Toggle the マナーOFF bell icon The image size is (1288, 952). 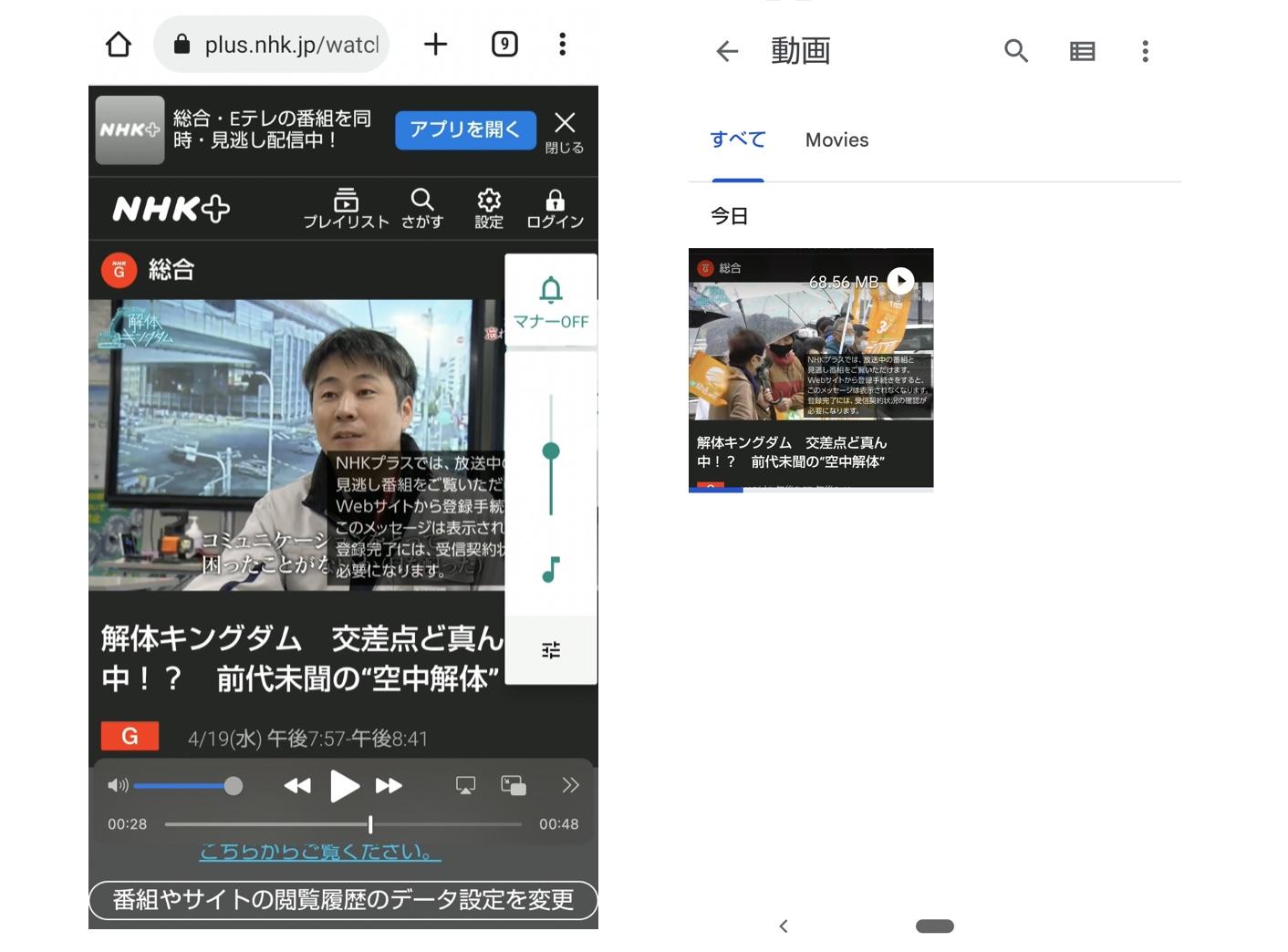[551, 301]
